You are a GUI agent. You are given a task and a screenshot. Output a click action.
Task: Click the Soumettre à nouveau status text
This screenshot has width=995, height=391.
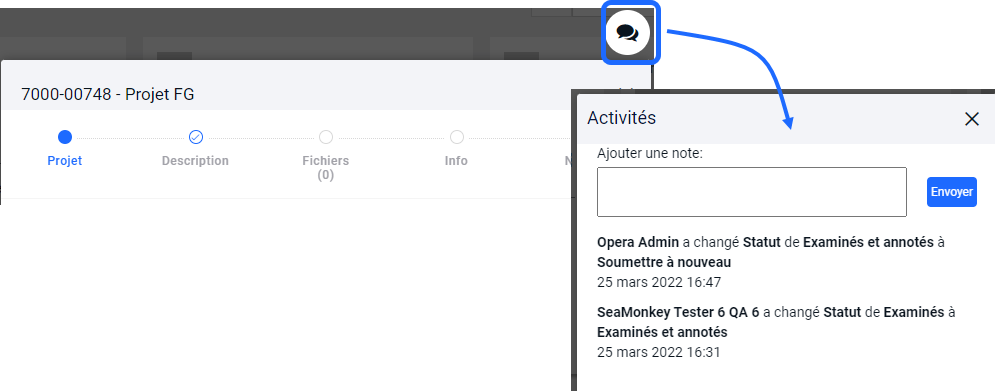point(664,262)
